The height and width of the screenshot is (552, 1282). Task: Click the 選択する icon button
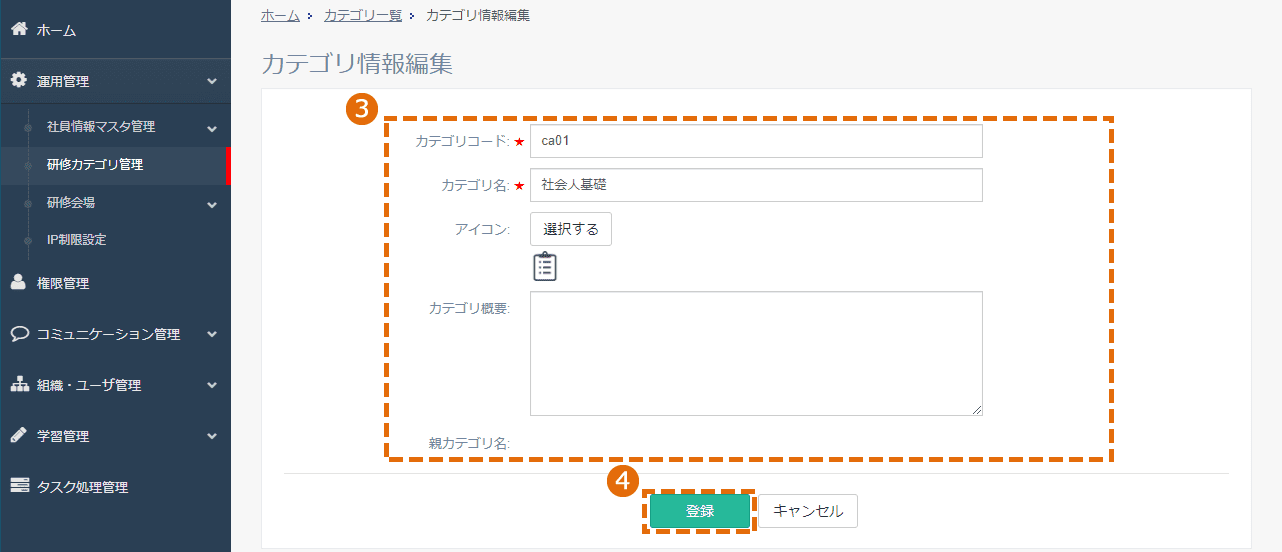(x=571, y=229)
